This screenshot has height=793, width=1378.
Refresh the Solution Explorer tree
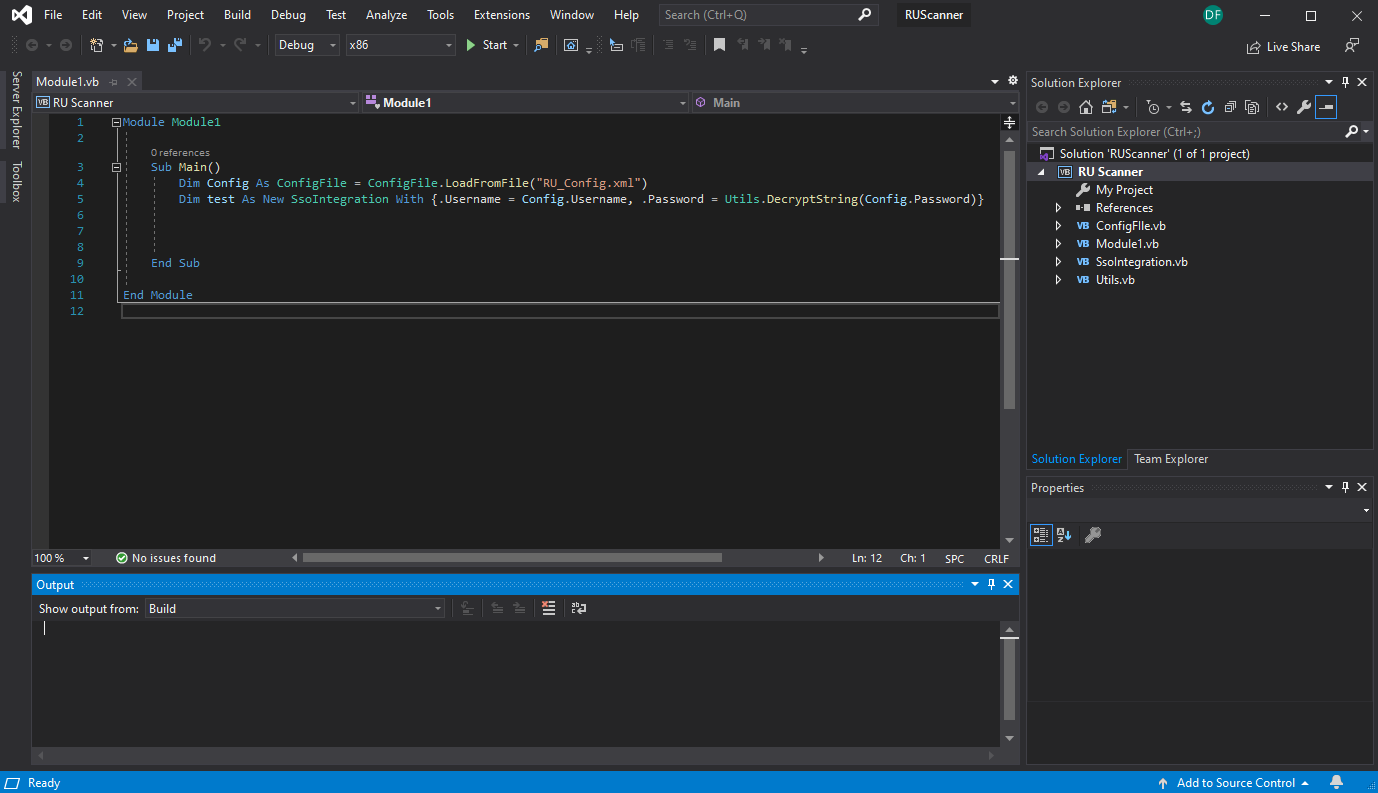click(1207, 107)
